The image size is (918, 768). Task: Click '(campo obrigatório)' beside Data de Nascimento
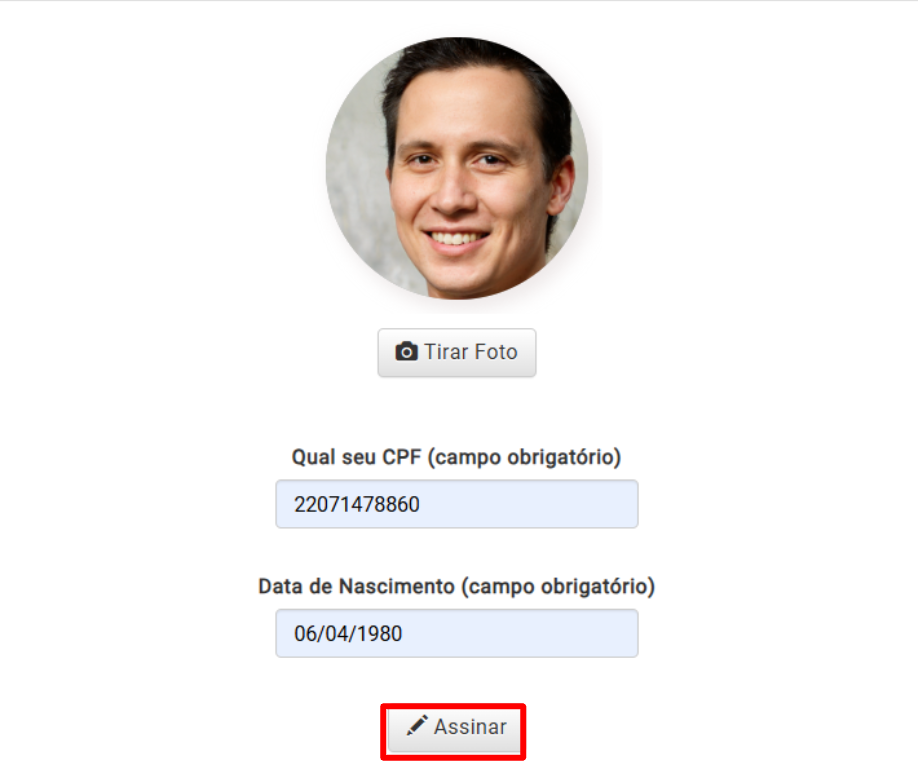[x=559, y=587]
